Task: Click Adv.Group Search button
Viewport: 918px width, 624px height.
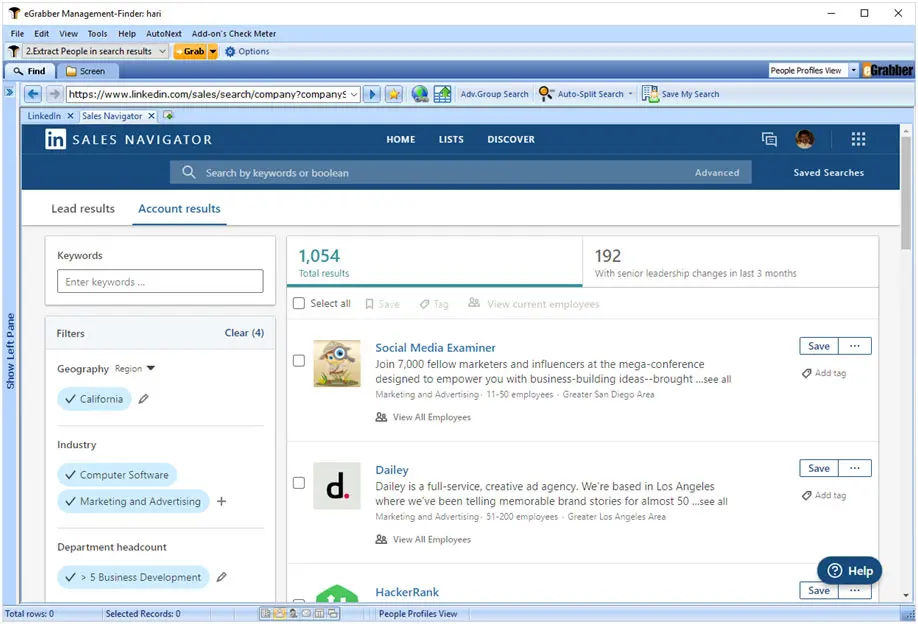Action: 494,94
